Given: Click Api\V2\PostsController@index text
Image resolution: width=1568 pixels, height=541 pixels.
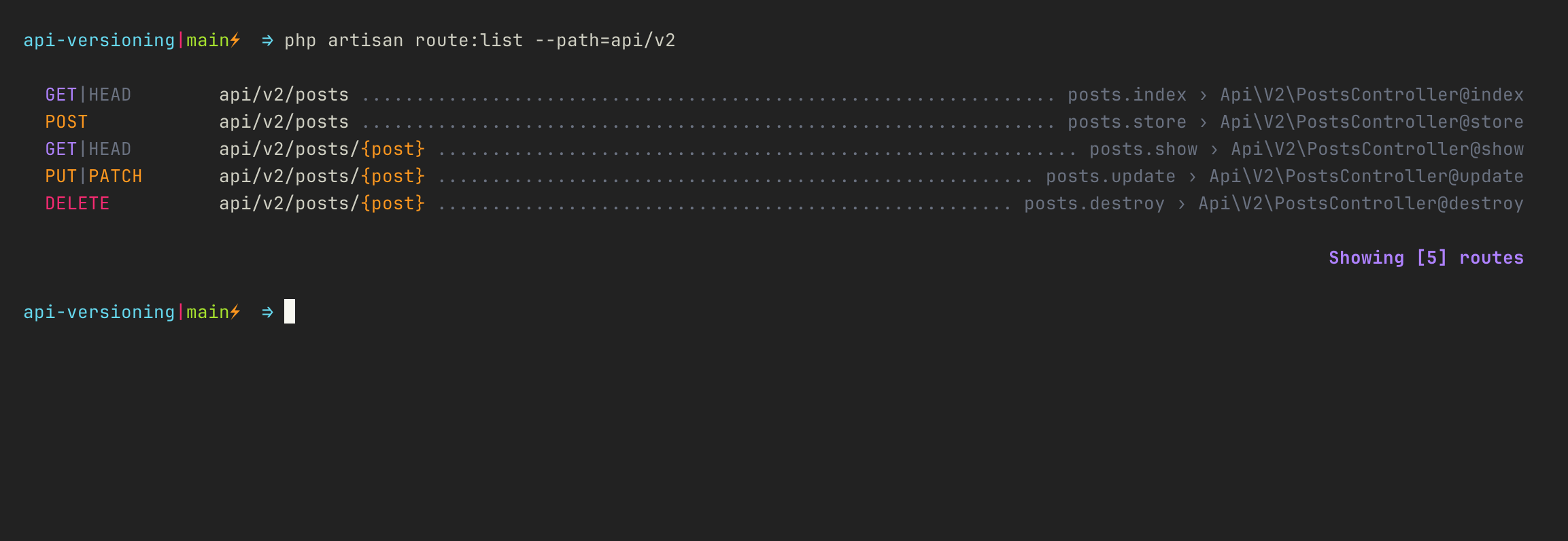Looking at the screenshot, I should [x=1372, y=95].
